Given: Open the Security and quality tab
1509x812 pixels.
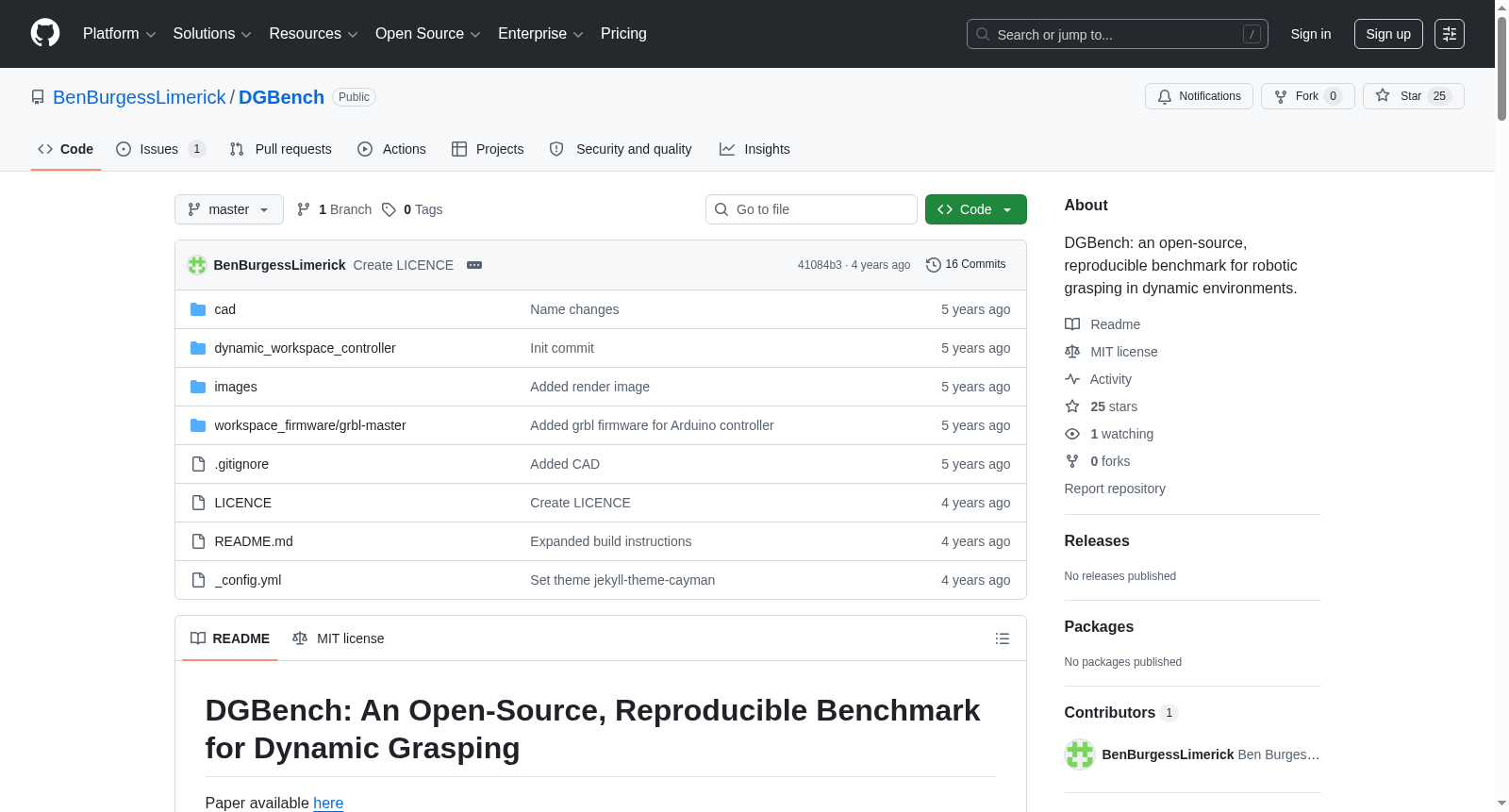Looking at the screenshot, I should click(x=621, y=149).
